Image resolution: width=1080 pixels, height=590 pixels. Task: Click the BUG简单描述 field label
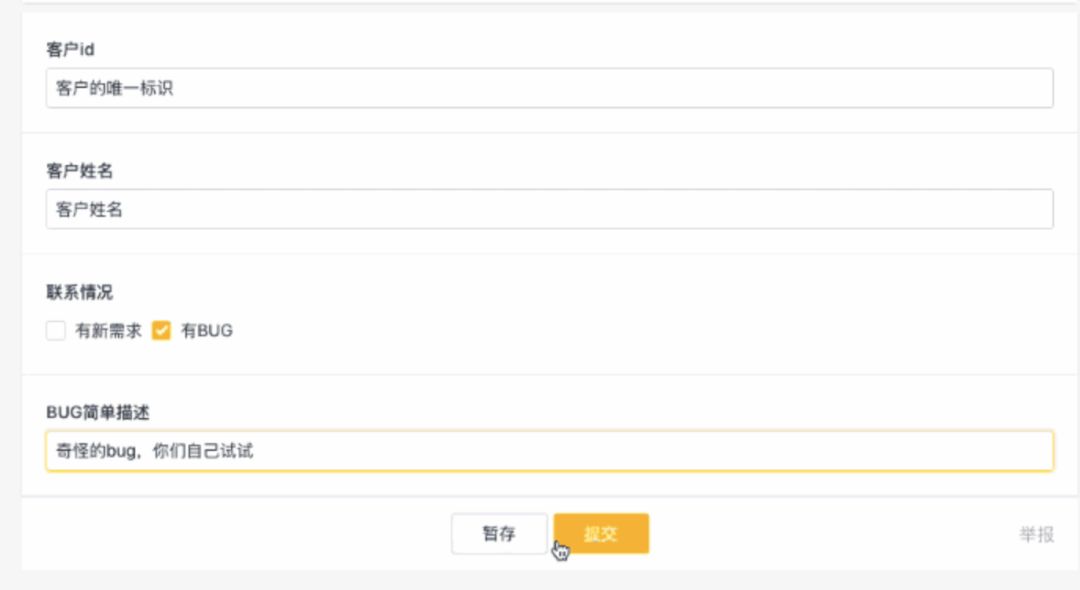(x=98, y=412)
